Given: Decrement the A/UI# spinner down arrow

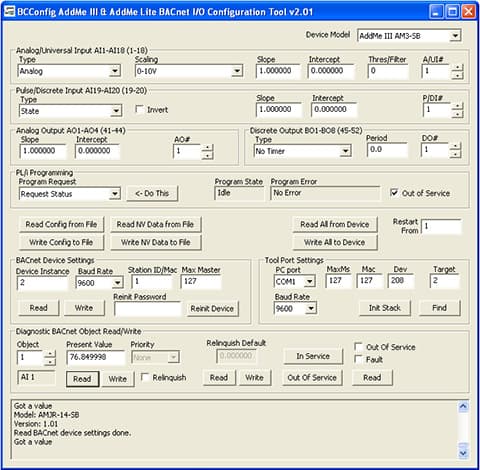Looking at the screenshot, I should [x=458, y=75].
